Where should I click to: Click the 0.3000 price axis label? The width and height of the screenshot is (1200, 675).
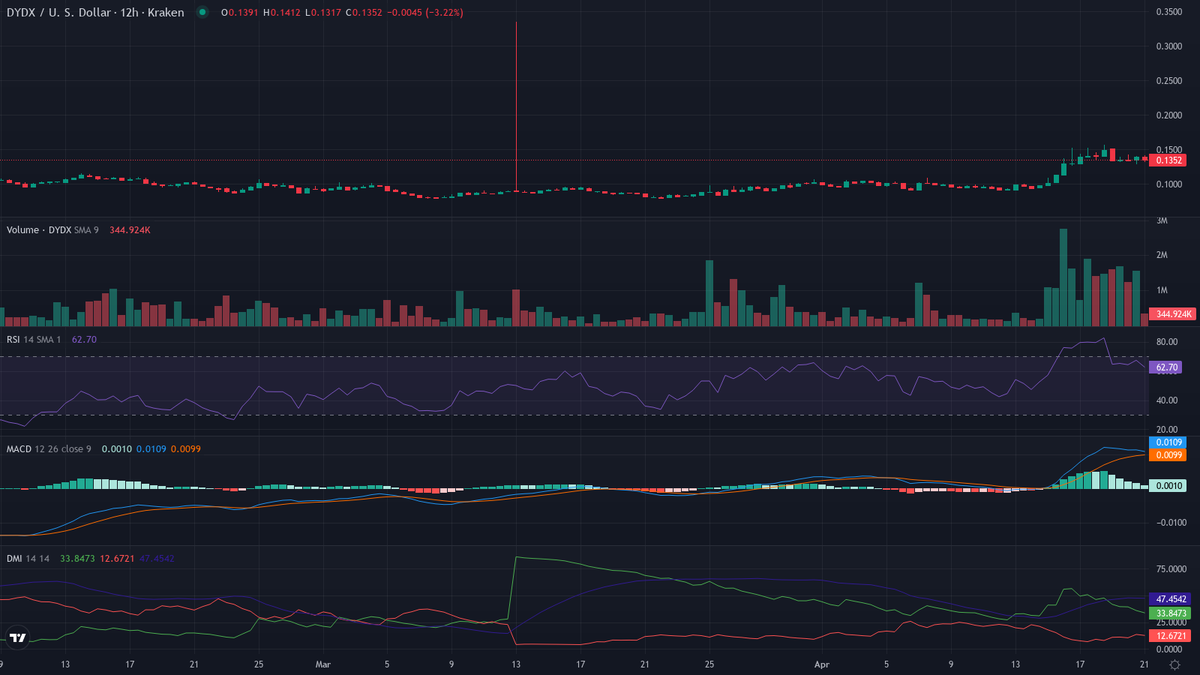[x=1168, y=46]
